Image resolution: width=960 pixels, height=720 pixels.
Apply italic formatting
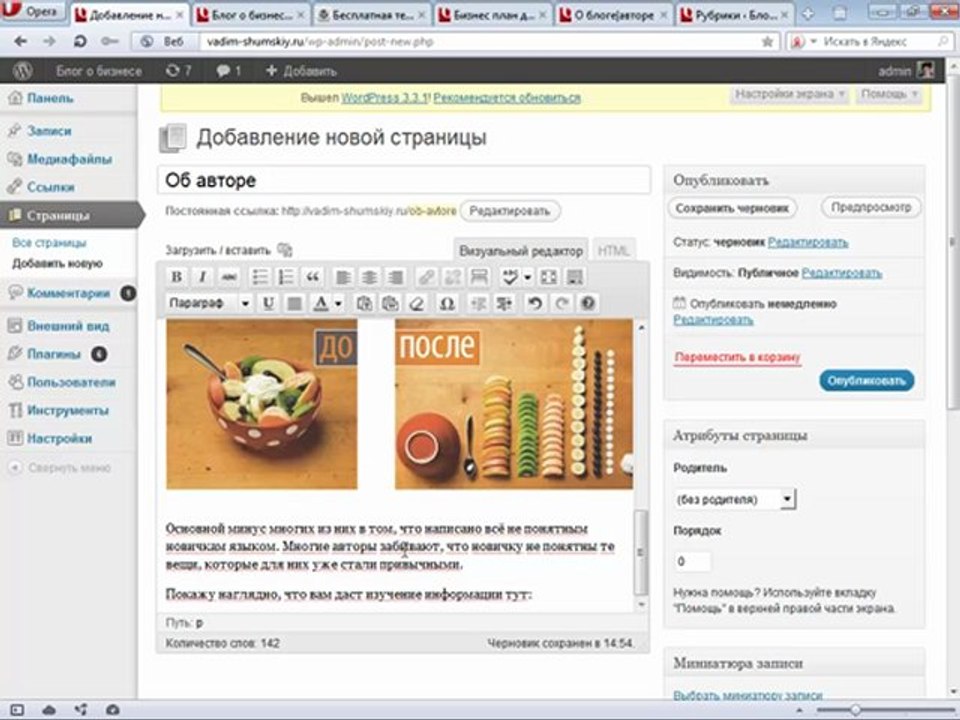click(203, 277)
